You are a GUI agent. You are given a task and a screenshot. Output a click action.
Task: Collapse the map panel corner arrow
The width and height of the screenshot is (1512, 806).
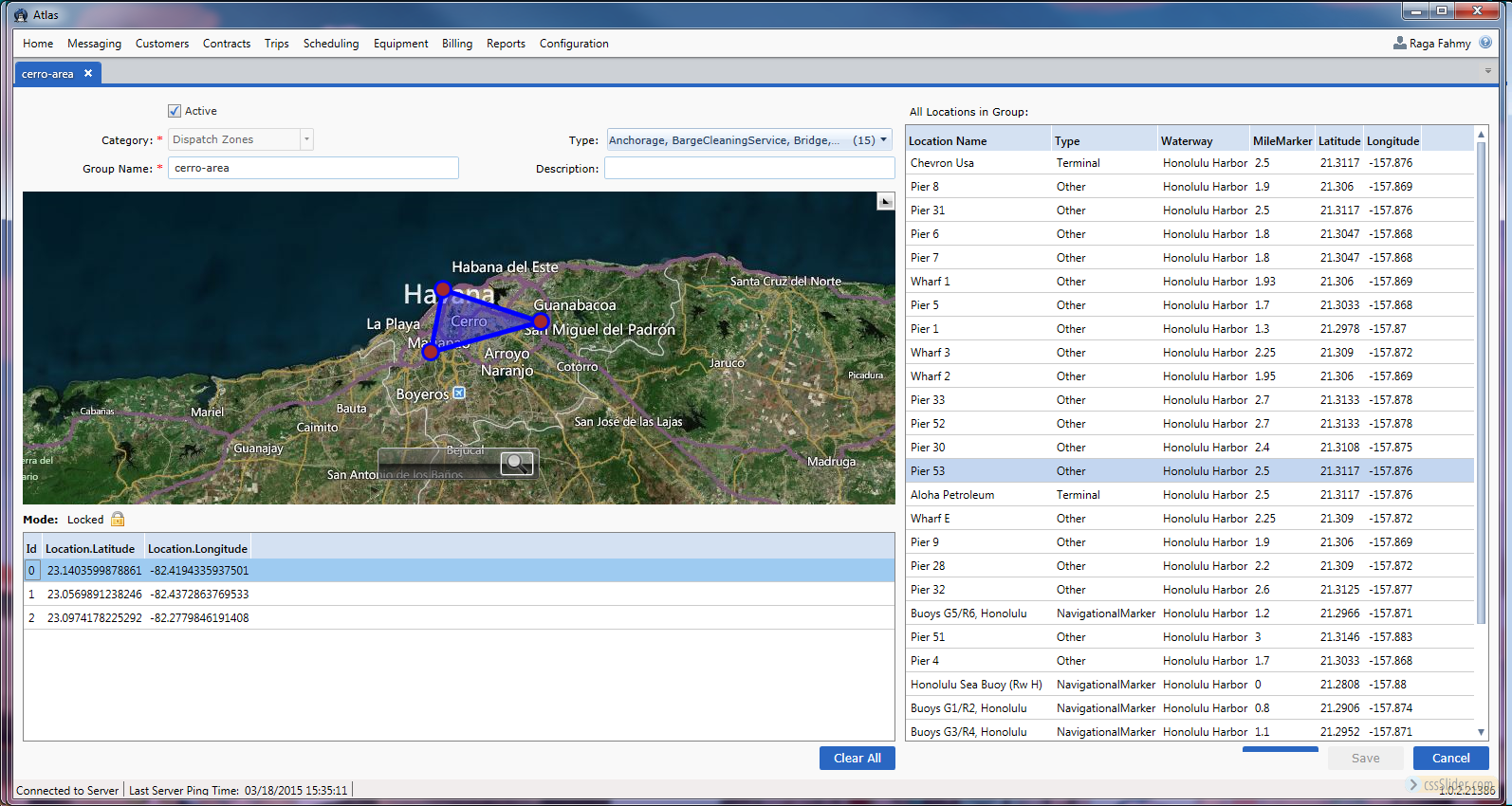885,201
